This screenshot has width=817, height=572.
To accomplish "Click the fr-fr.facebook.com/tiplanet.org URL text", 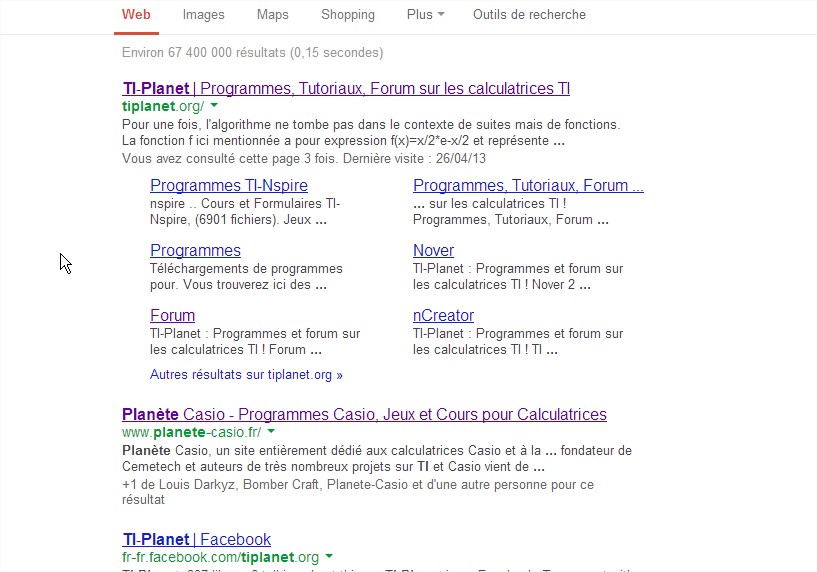I will pyautogui.click(x=220, y=557).
